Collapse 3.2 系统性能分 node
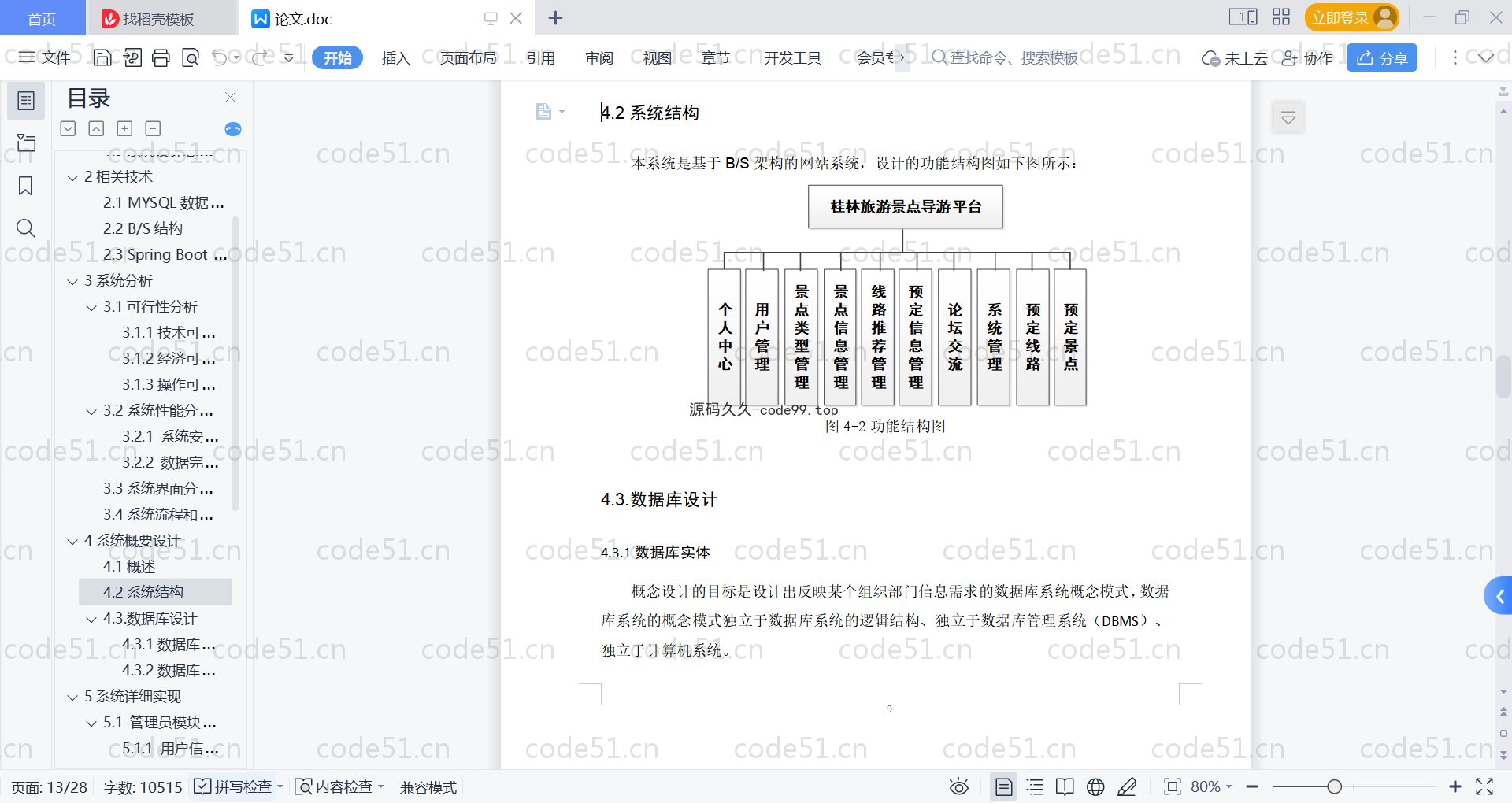1512x803 pixels. (91, 411)
